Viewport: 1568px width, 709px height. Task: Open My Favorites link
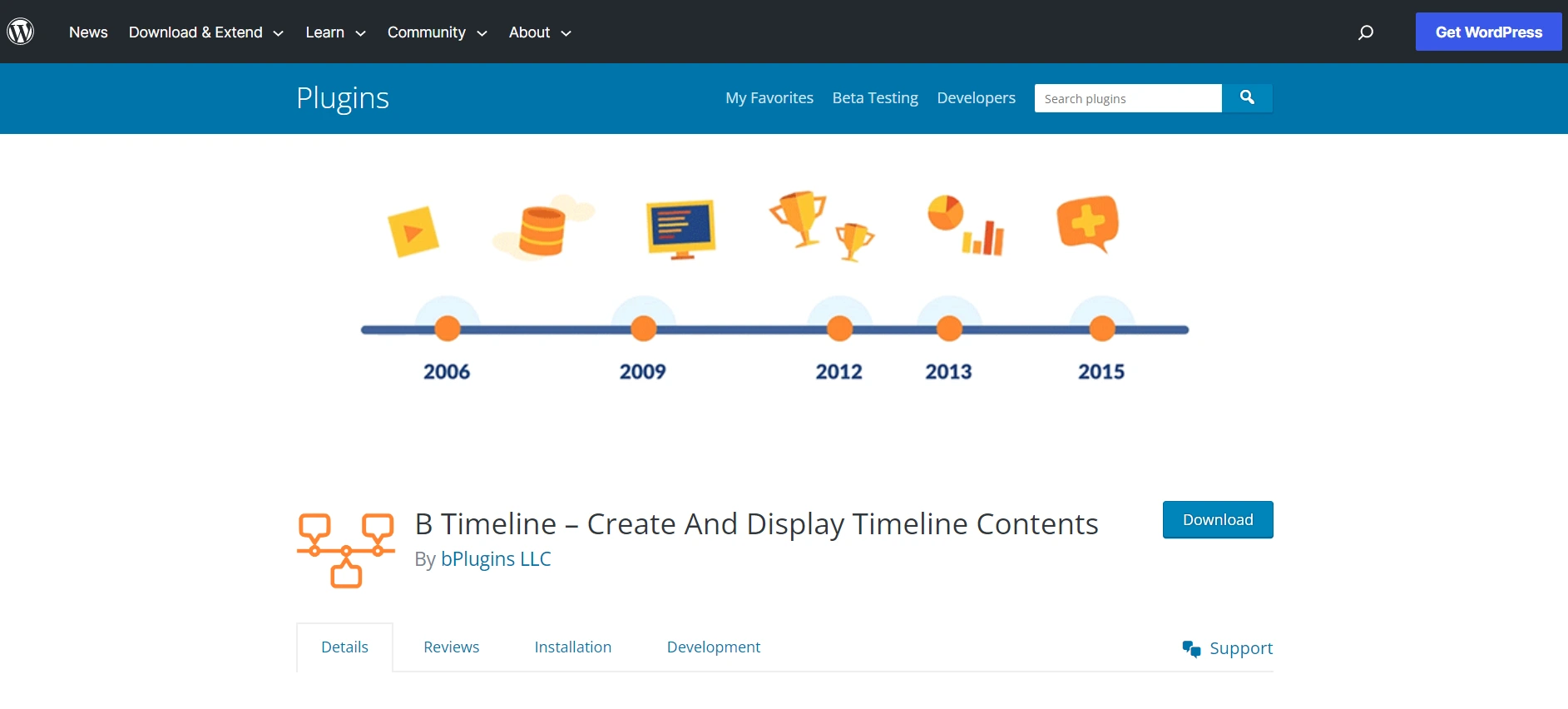(769, 98)
